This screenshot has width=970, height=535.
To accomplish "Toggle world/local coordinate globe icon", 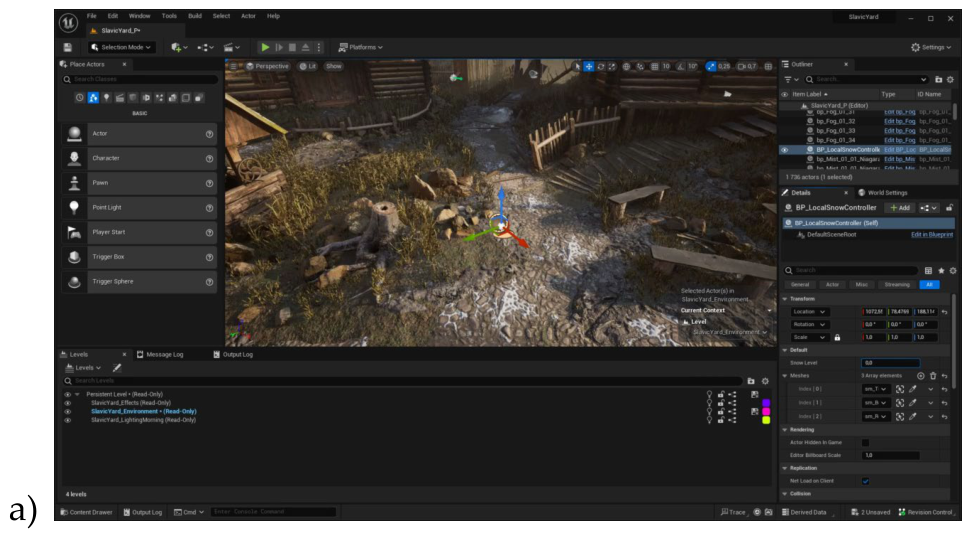I will click(627, 66).
